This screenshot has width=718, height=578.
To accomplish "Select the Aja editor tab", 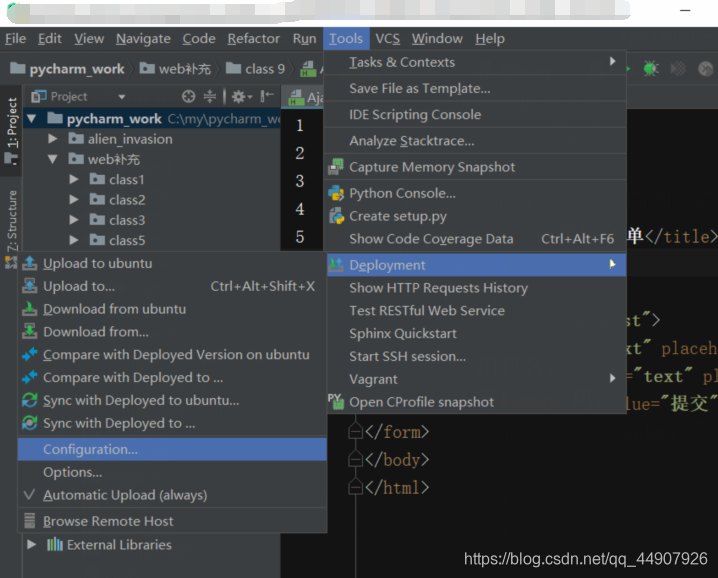I will 305,97.
